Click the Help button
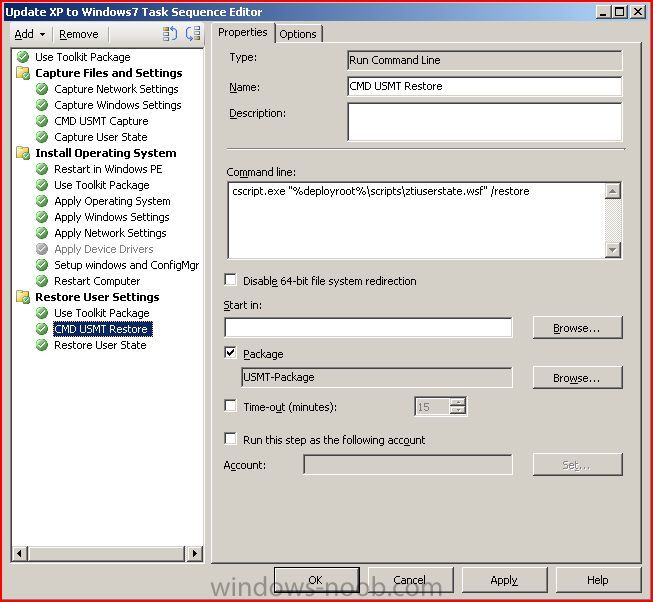Viewport: 653px width, 602px height. [x=598, y=580]
